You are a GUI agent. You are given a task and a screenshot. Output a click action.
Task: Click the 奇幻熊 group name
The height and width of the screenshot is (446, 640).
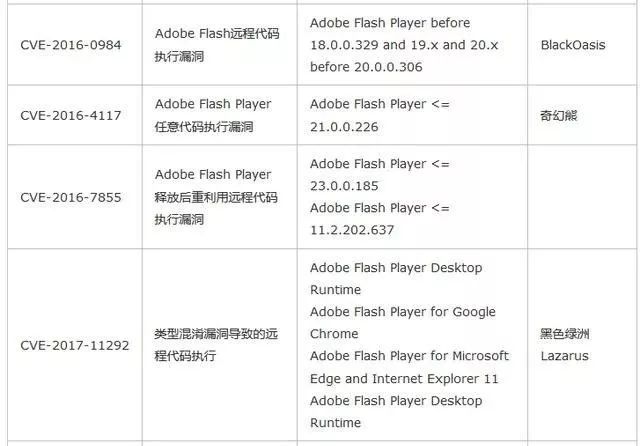(559, 115)
